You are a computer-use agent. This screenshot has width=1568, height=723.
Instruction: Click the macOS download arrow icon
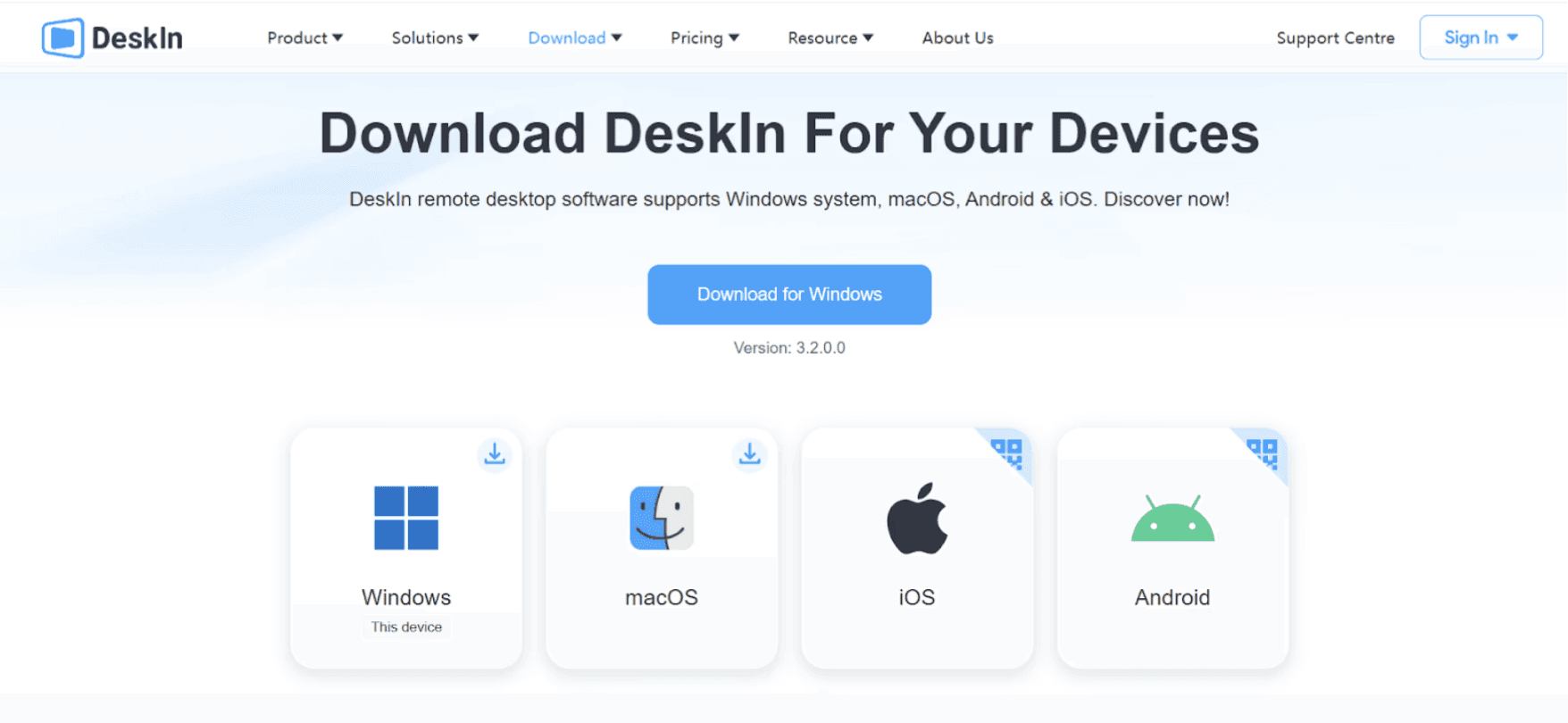pos(750,454)
